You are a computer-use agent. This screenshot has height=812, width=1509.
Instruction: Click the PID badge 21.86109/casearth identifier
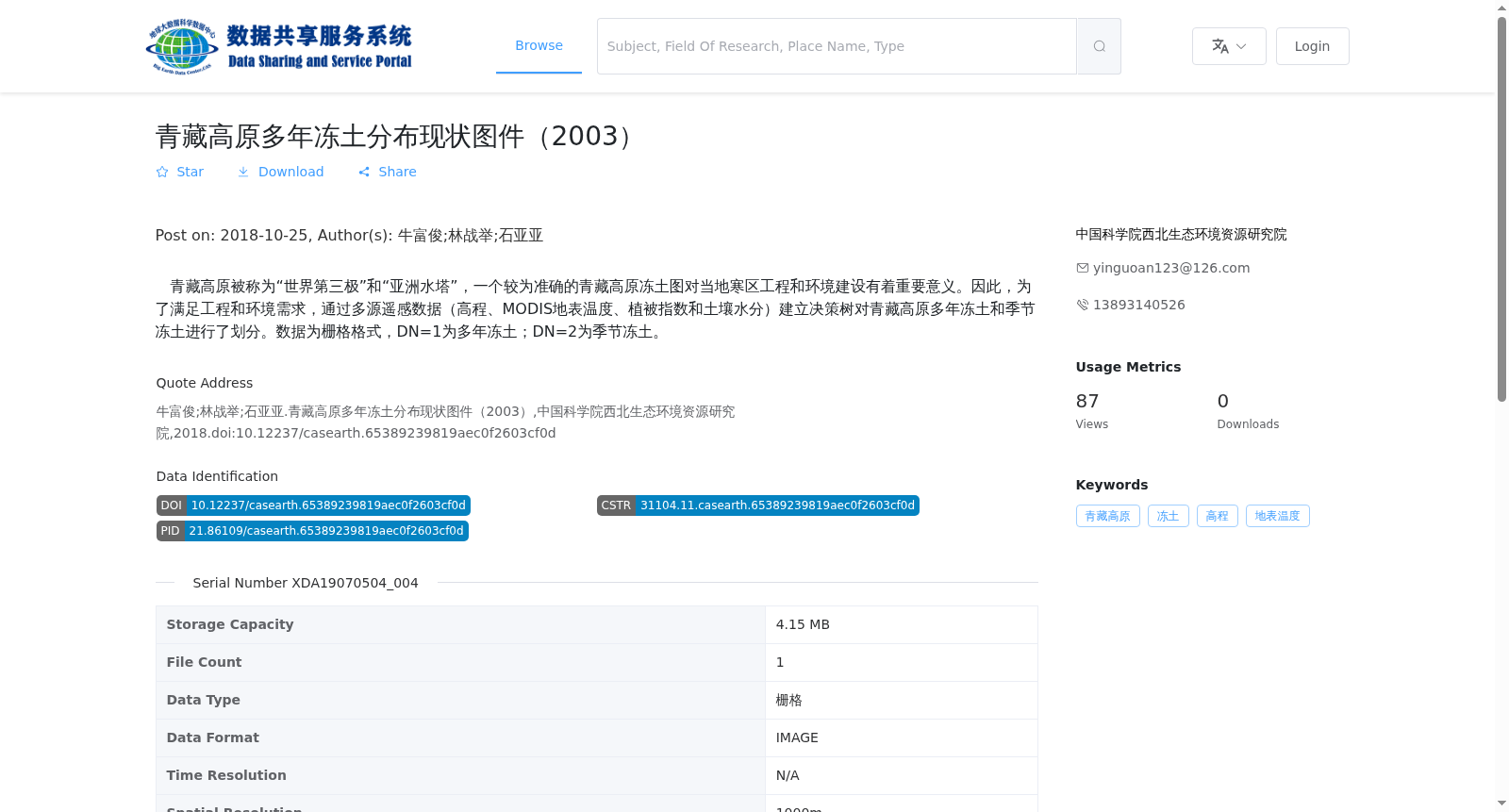pos(312,531)
